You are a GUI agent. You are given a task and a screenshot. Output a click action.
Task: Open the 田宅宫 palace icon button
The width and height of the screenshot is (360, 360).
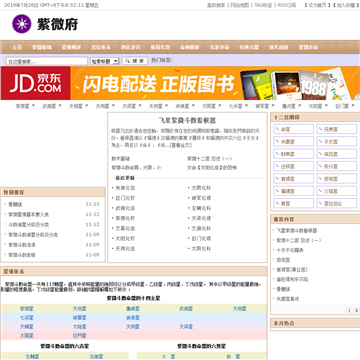click(x=337, y=178)
